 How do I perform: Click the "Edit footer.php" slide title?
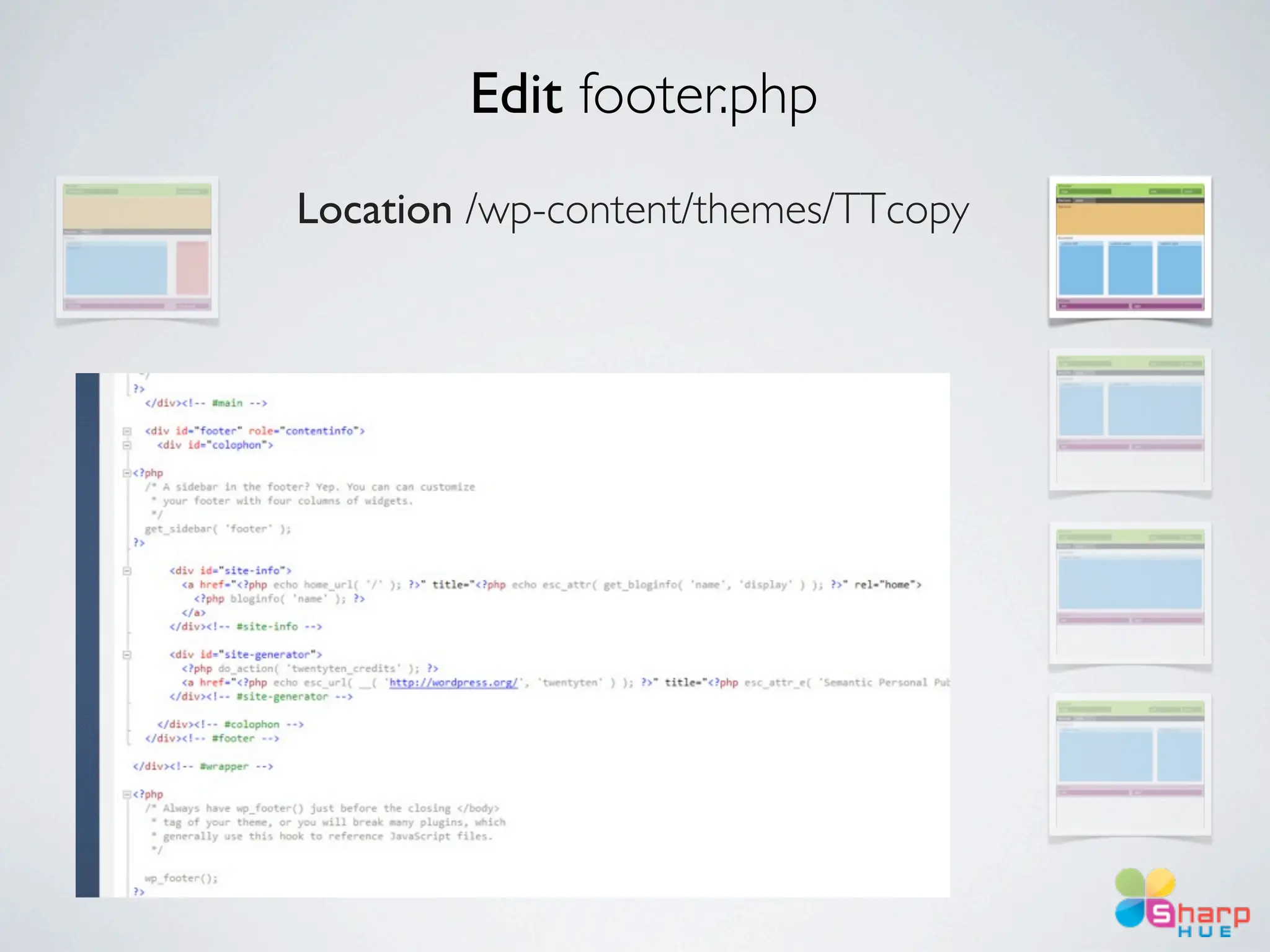[644, 96]
